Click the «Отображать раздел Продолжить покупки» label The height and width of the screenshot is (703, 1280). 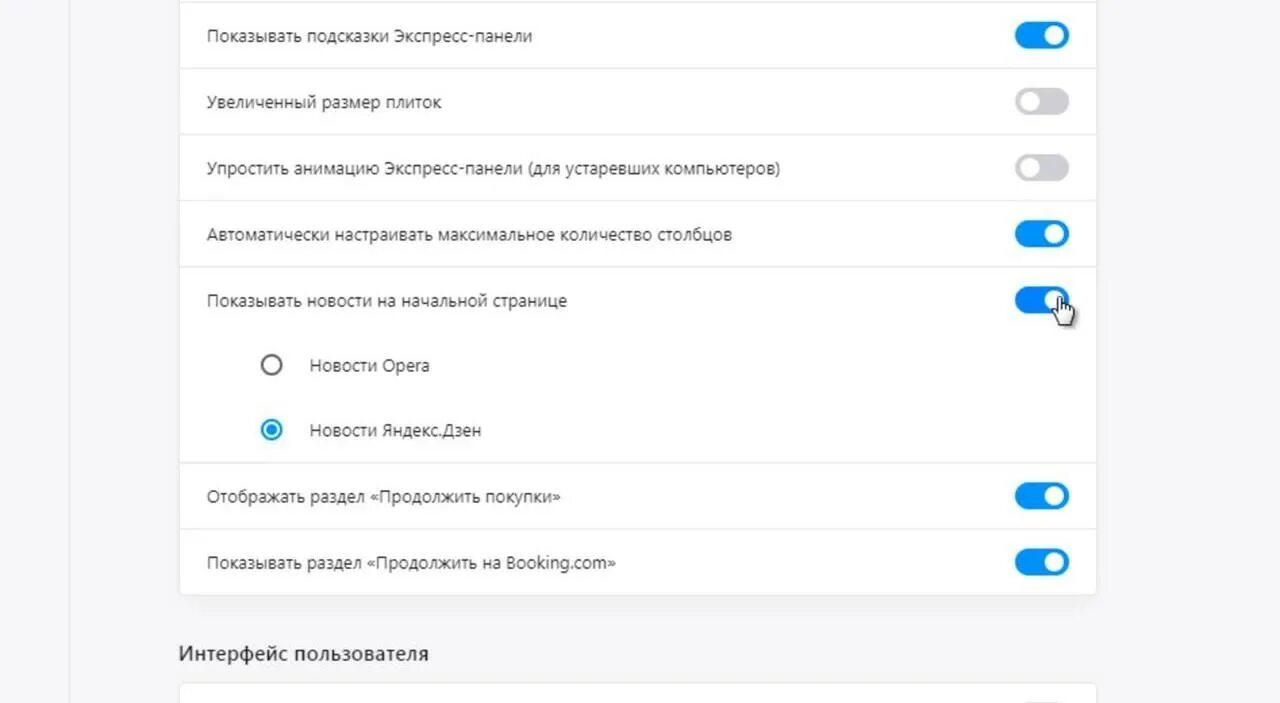pyautogui.click(x=383, y=497)
